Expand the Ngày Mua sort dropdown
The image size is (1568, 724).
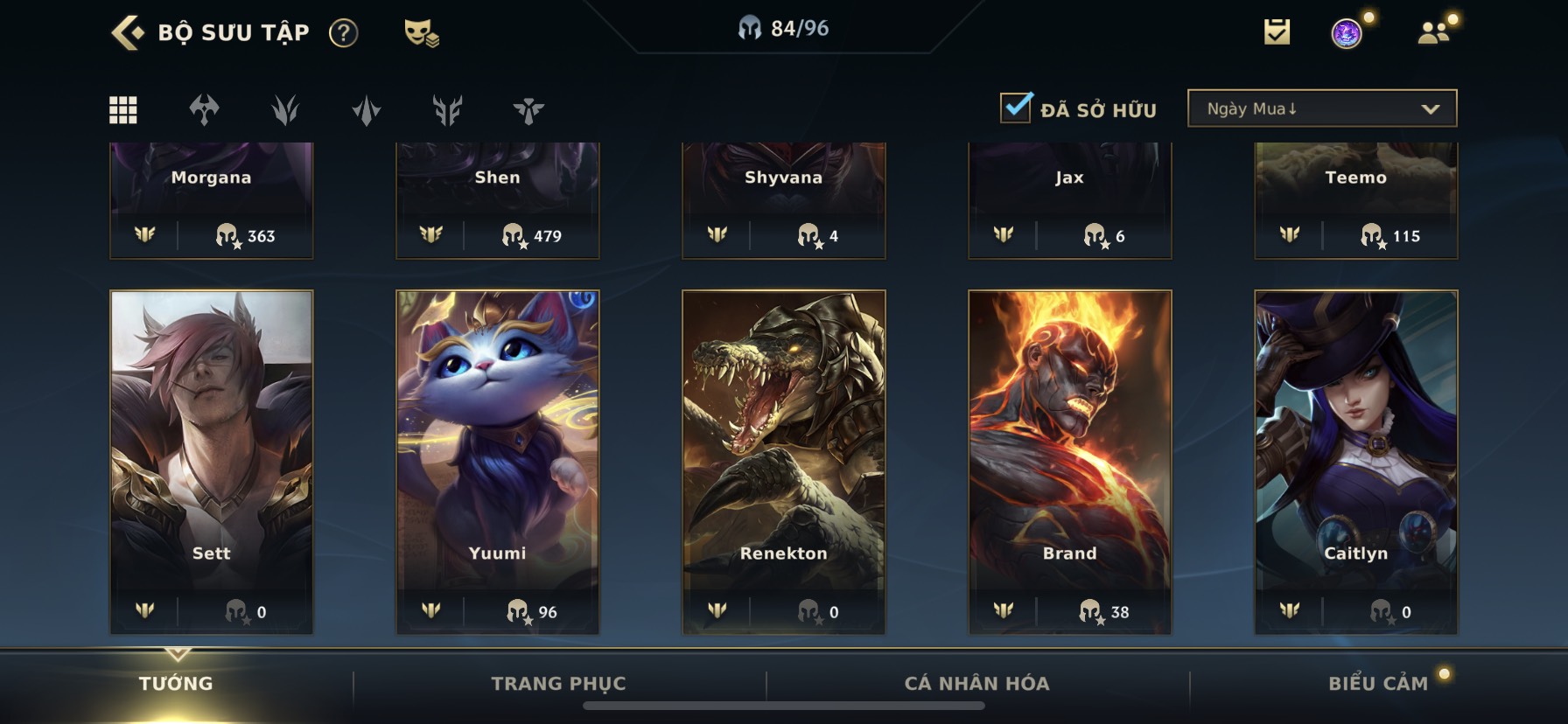(x=1322, y=108)
